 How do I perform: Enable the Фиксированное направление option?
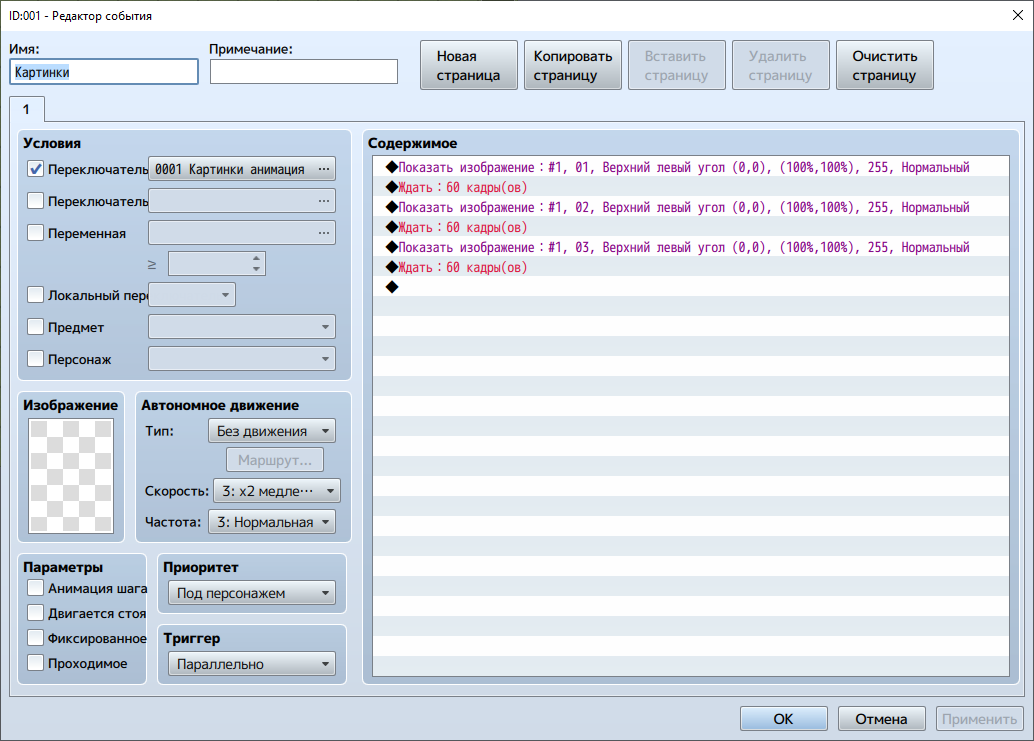pyautogui.click(x=36, y=637)
